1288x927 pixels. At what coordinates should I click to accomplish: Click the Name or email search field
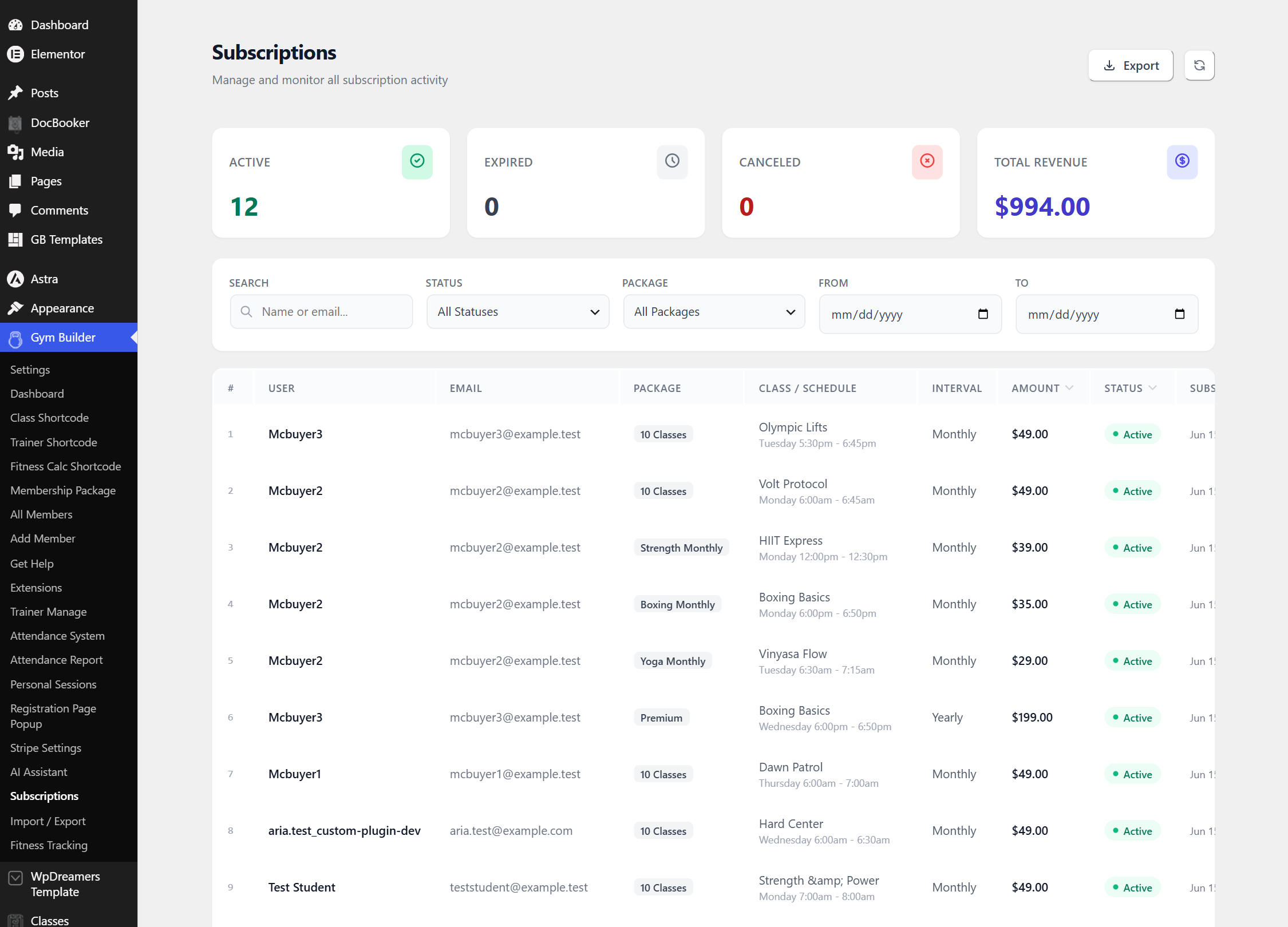[x=321, y=311]
